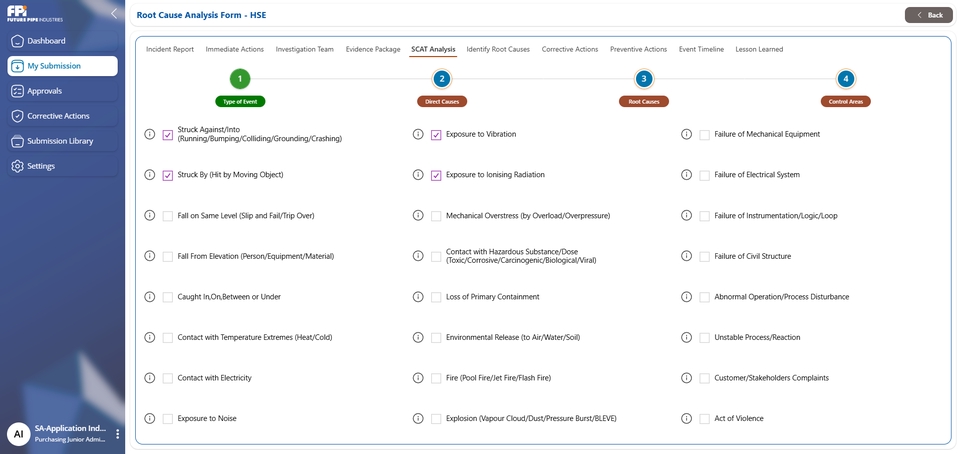Click the Root Causes step label
960x454 pixels.
pos(643,101)
